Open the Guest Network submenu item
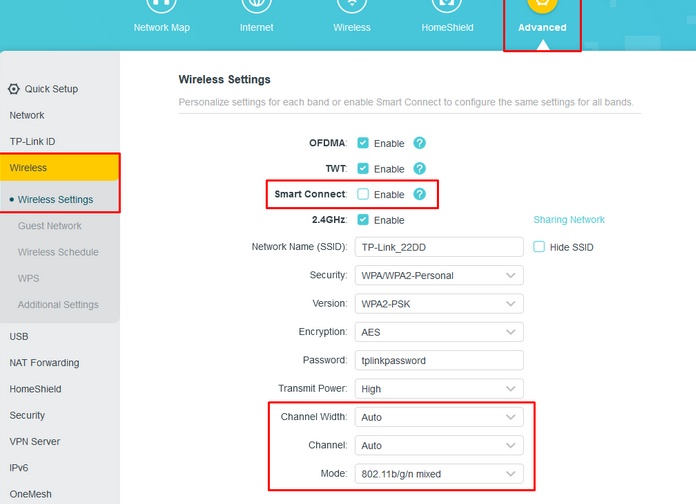The width and height of the screenshot is (696, 504). point(50,226)
